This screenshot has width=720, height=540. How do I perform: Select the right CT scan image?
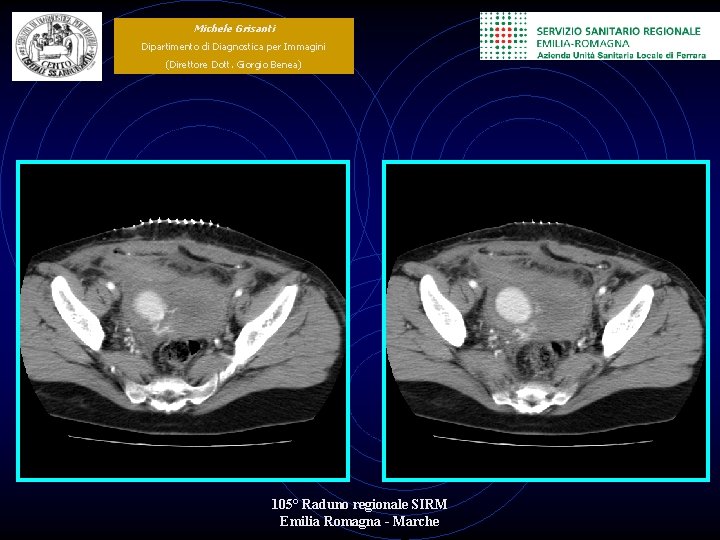[546, 321]
